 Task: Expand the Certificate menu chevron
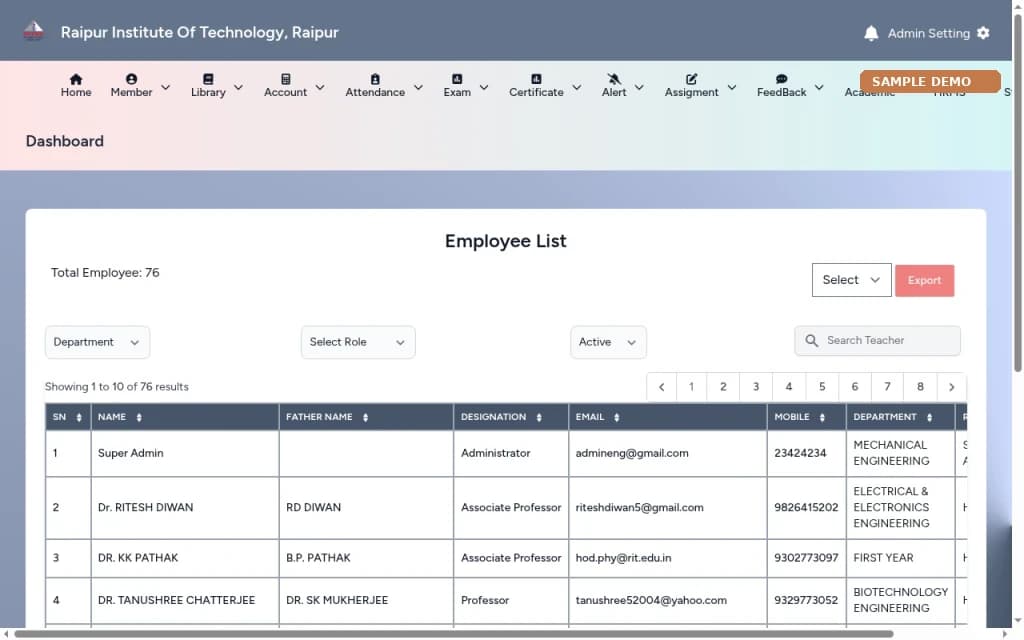577,87
